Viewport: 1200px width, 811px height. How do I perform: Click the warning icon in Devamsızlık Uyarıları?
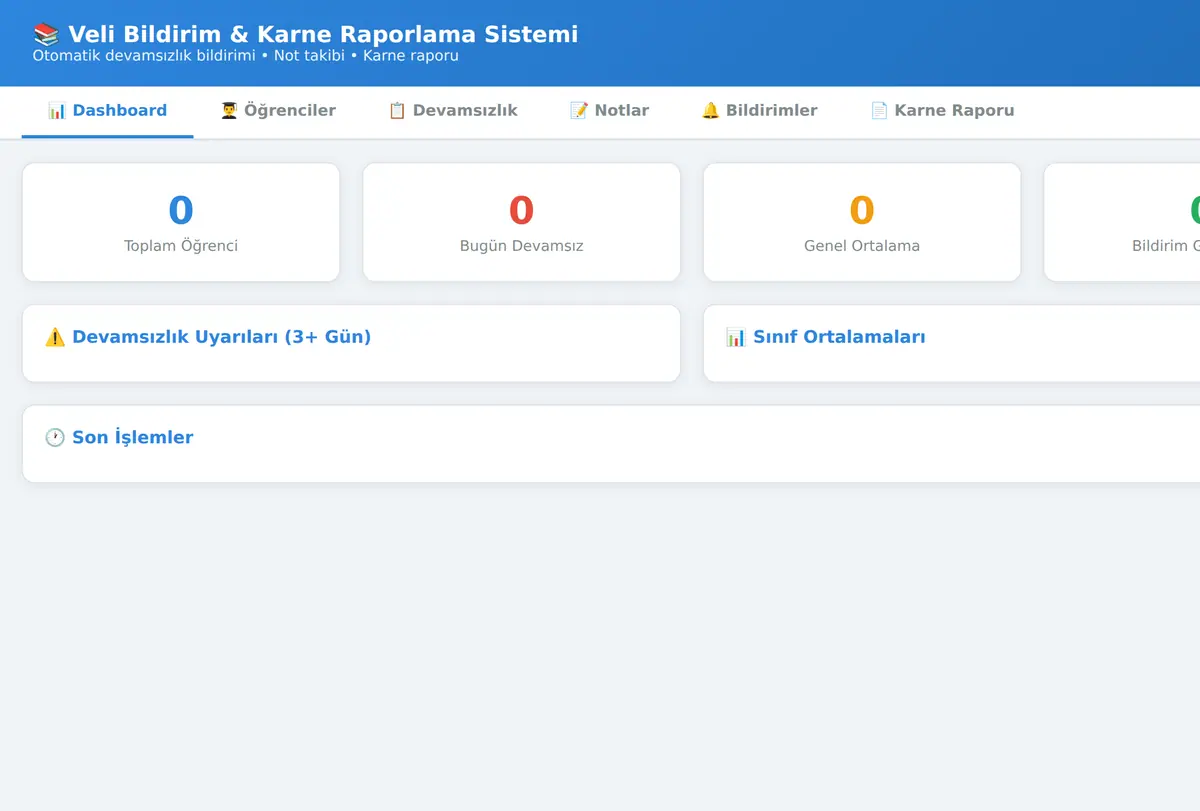click(x=55, y=337)
